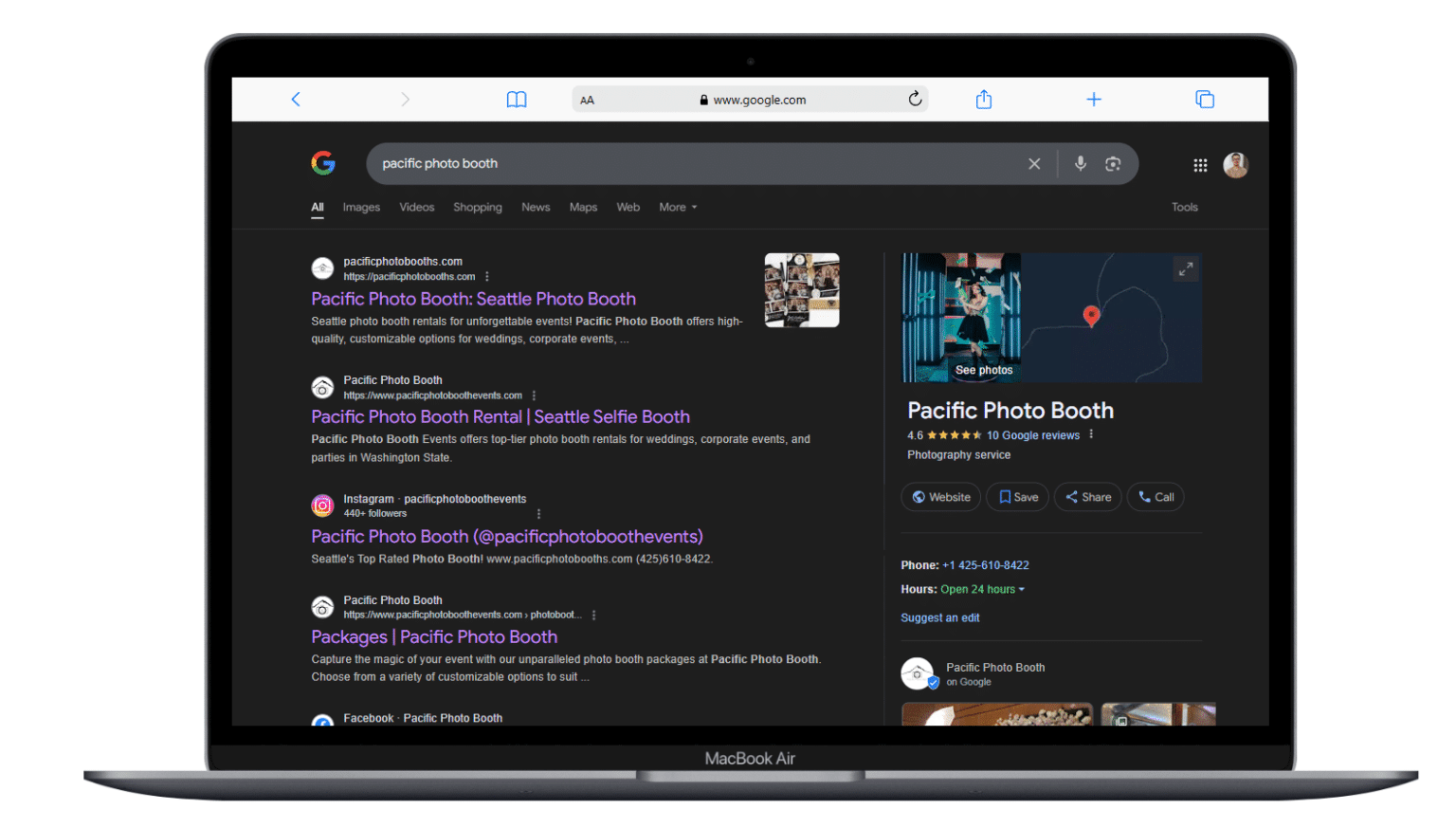Click the Share button in knowledge panel

[1088, 497]
